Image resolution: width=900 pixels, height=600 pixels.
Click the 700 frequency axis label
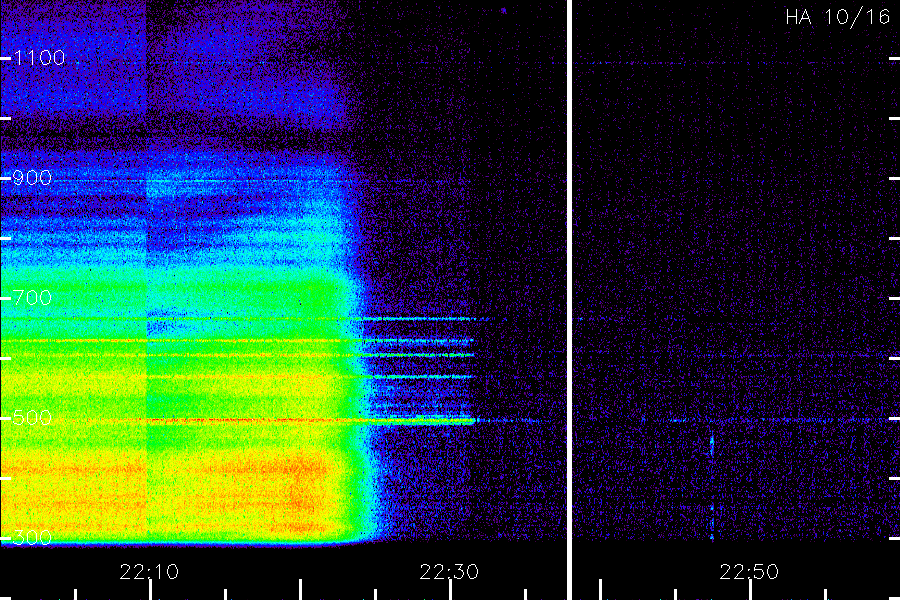(x=32, y=297)
